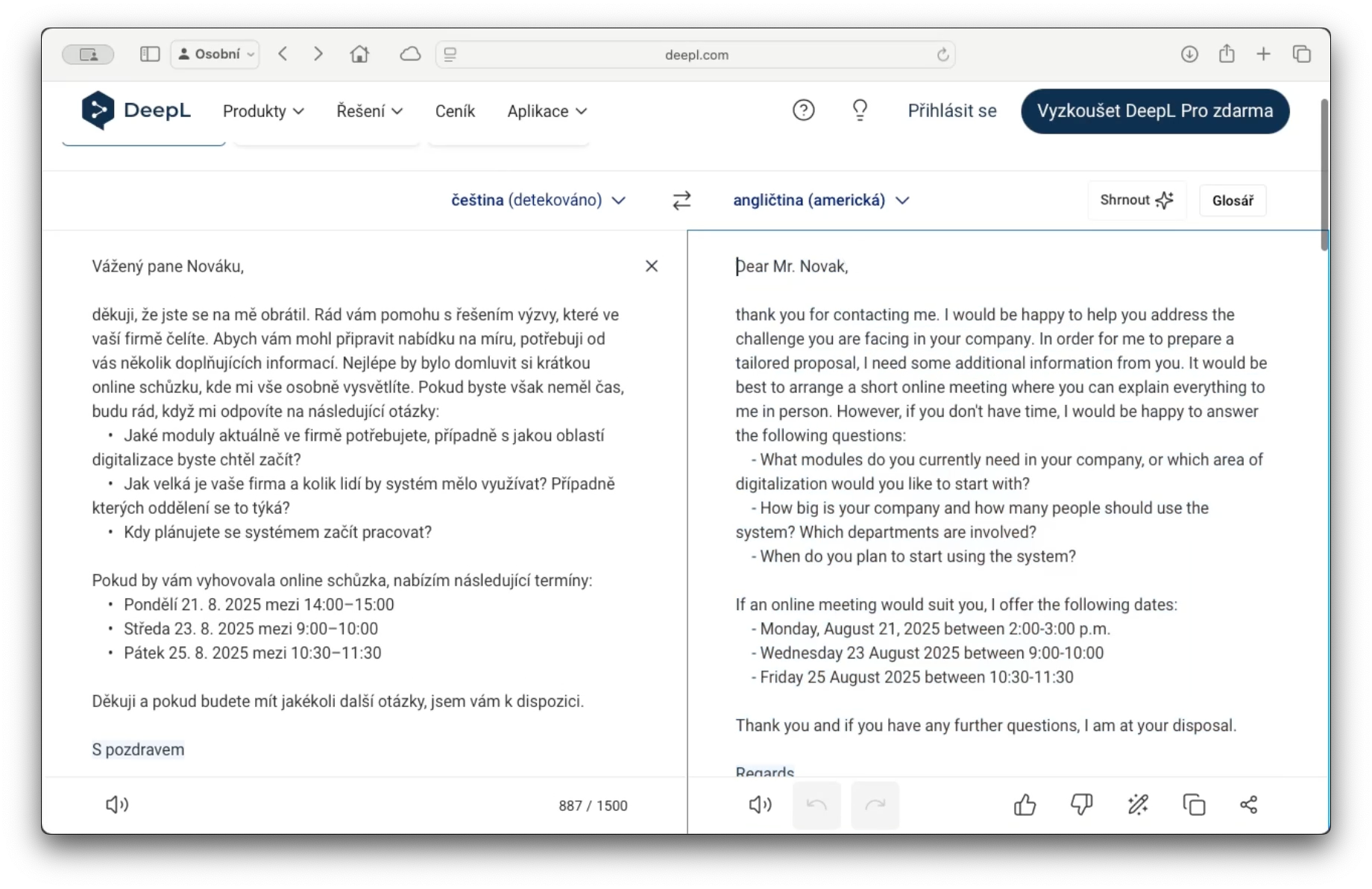Screen dimensions: 1372x889
Task: Share the translation
Action: coord(1249,805)
